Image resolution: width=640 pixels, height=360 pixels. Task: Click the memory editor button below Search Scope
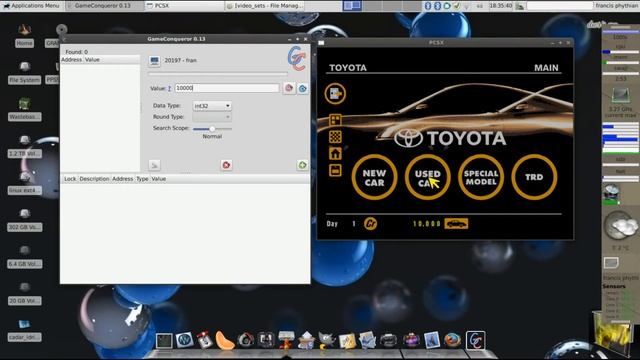tap(154, 165)
